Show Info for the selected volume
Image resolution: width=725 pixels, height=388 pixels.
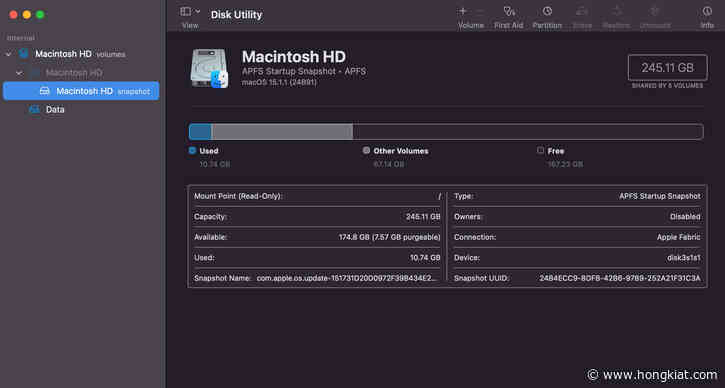pyautogui.click(x=707, y=17)
